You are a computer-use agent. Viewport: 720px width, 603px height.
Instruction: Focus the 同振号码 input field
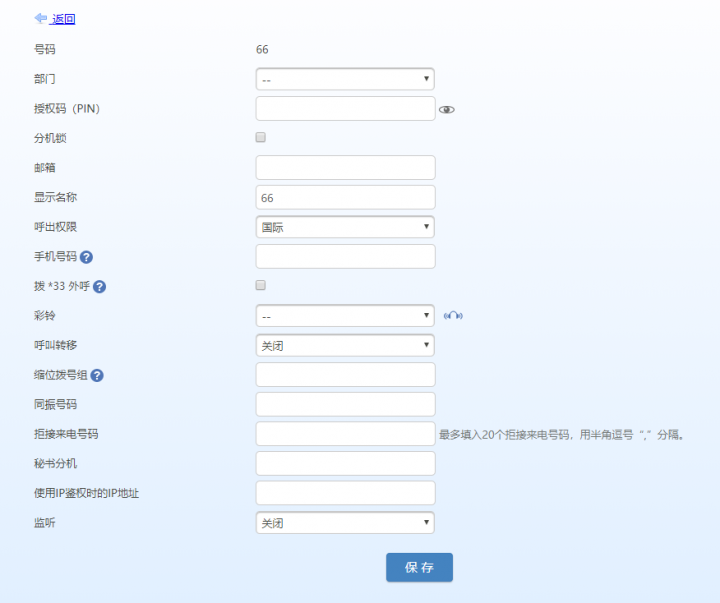(x=345, y=404)
